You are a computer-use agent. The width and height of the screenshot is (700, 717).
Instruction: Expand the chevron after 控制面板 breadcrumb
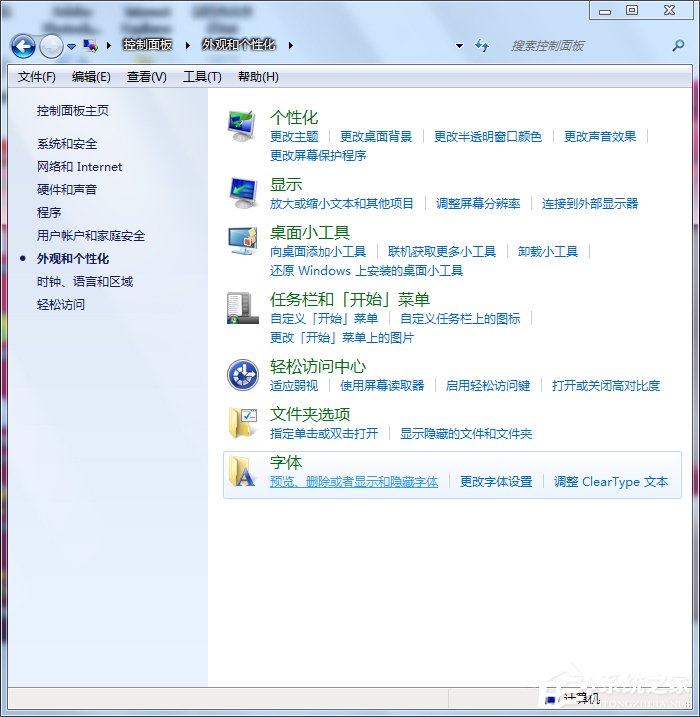pyautogui.click(x=192, y=45)
